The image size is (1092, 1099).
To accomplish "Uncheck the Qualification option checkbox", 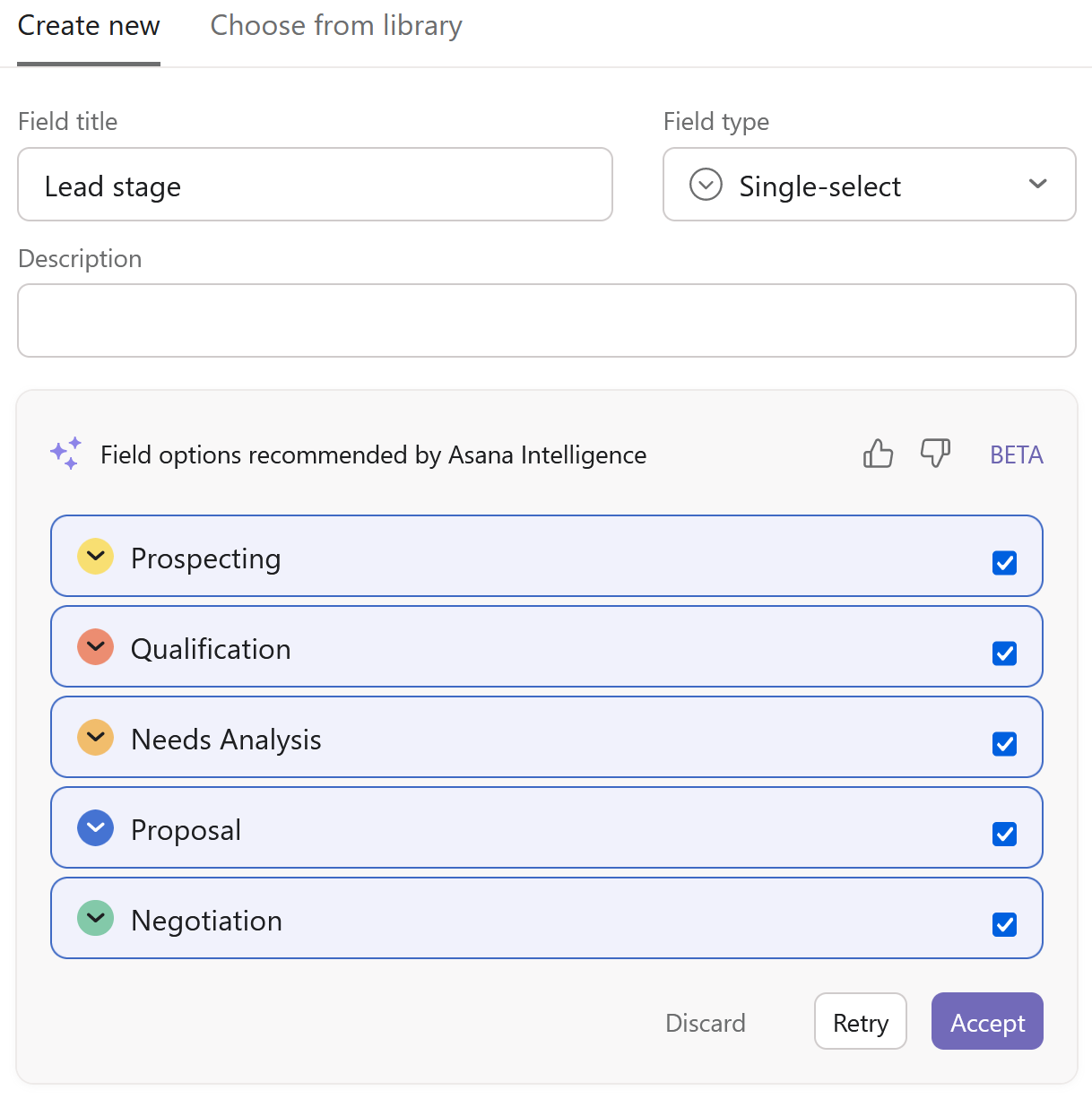I will point(1004,653).
